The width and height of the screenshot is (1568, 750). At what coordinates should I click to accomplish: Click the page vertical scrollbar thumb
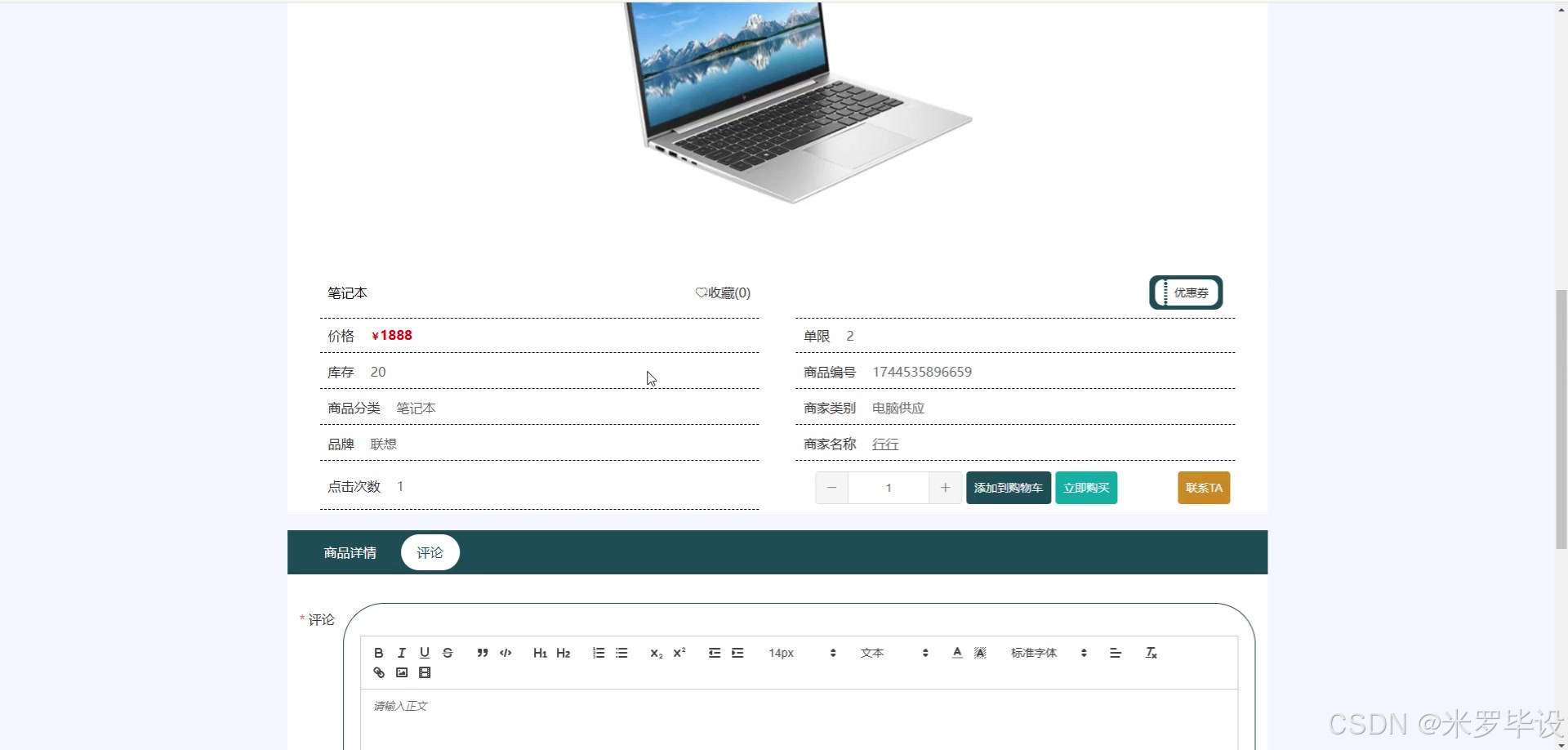point(1561,419)
